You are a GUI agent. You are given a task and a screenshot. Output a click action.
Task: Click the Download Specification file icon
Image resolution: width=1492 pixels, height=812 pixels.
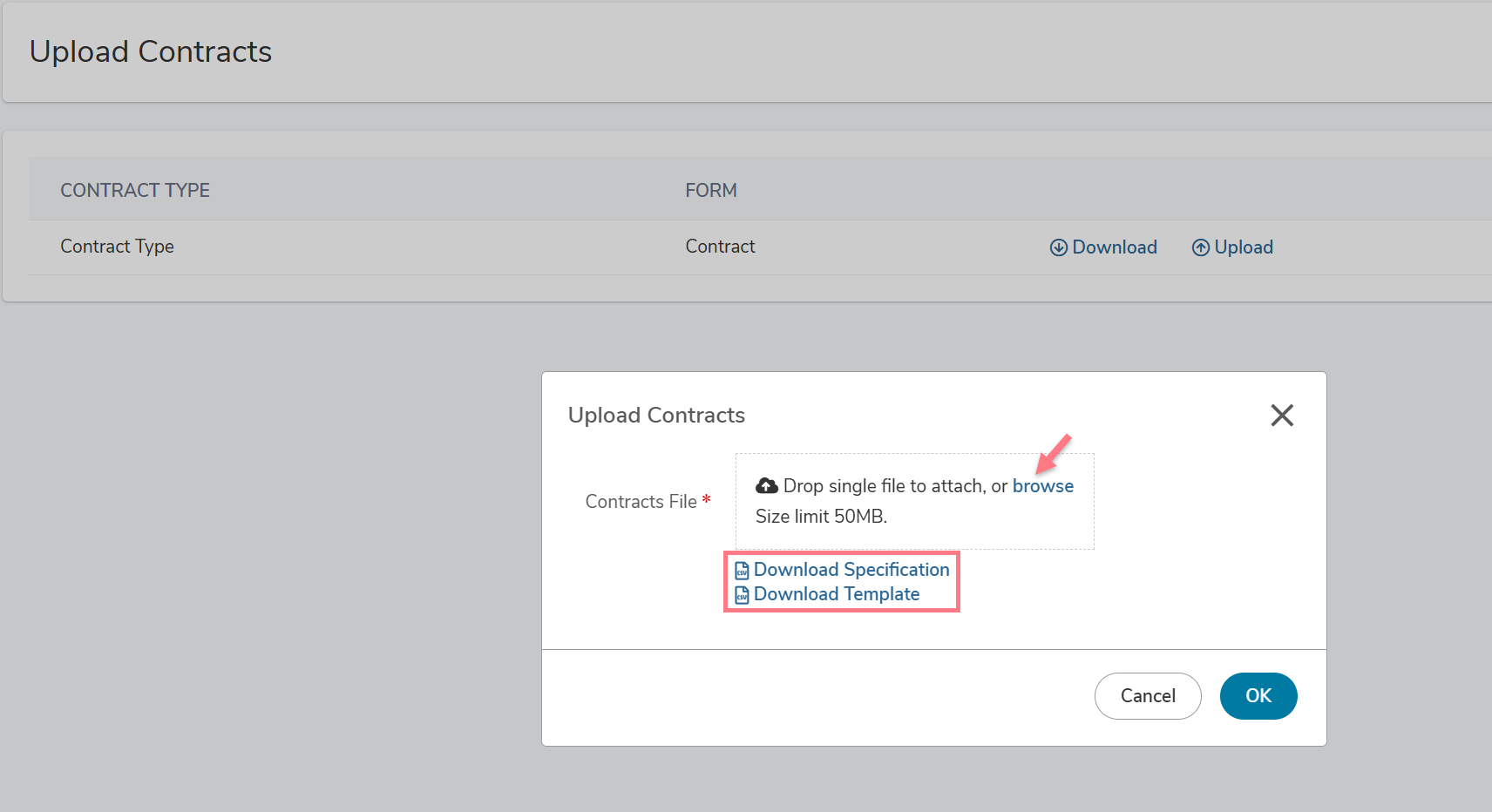[x=743, y=571]
